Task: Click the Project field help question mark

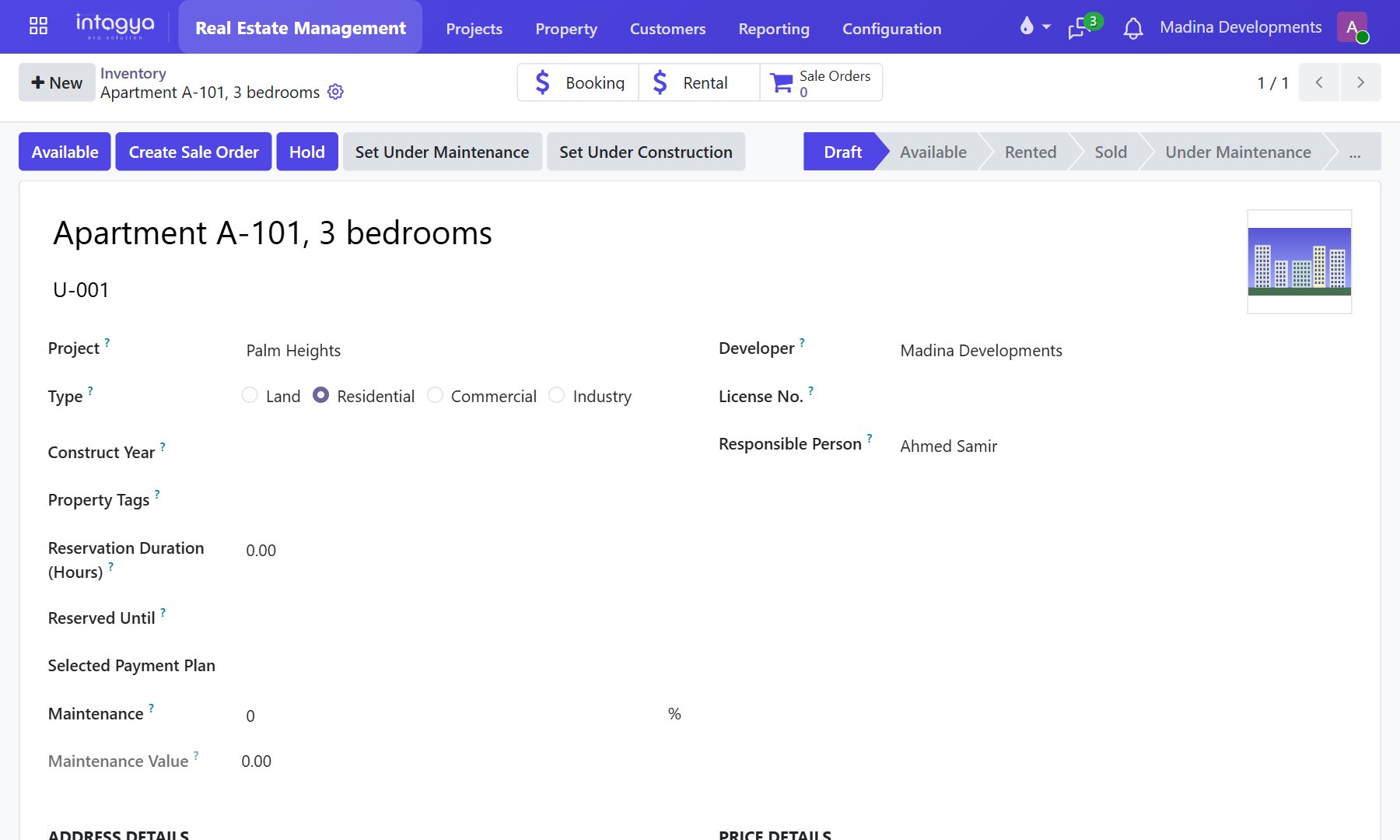Action: (x=107, y=342)
